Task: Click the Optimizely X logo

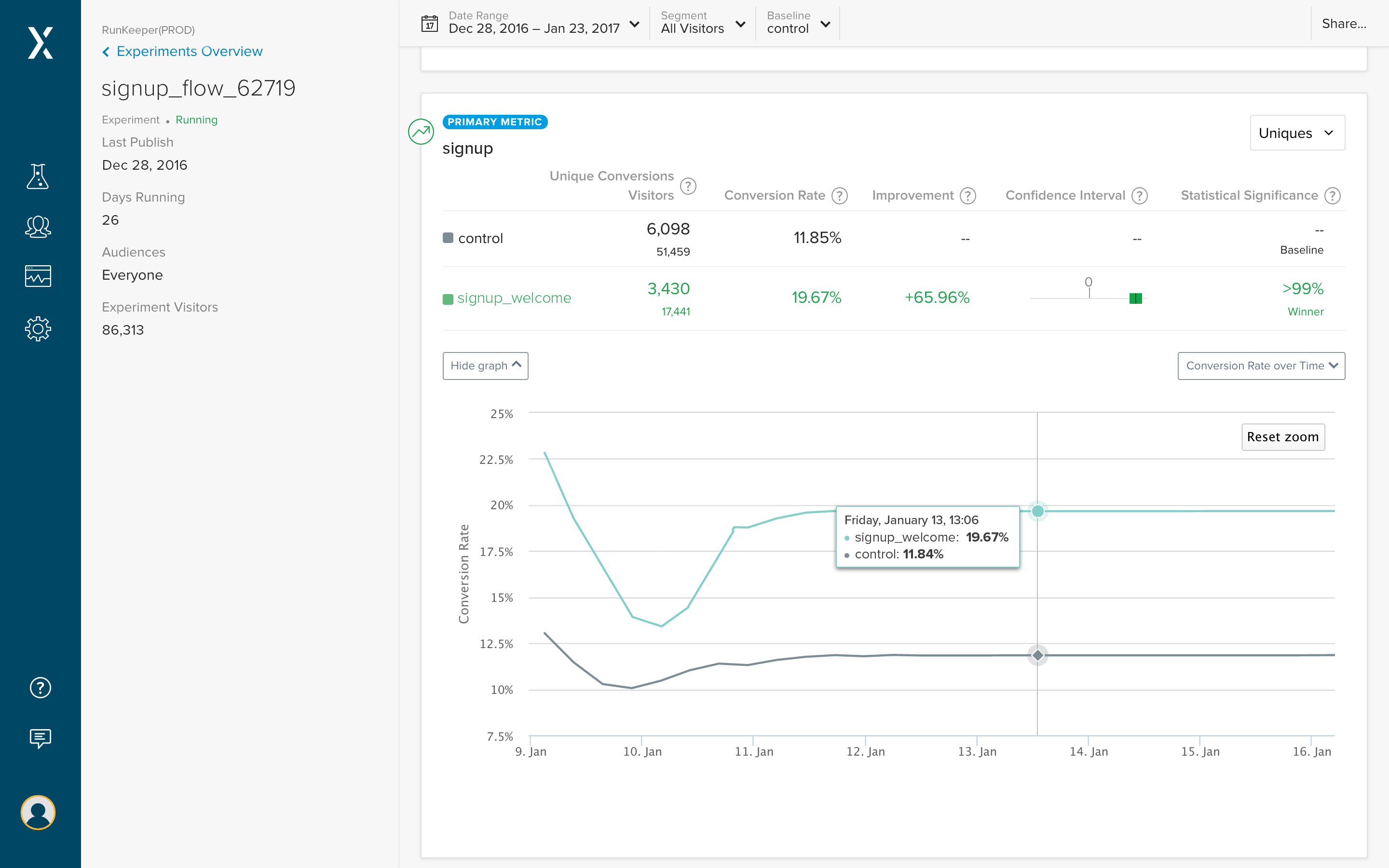Action: (40, 43)
